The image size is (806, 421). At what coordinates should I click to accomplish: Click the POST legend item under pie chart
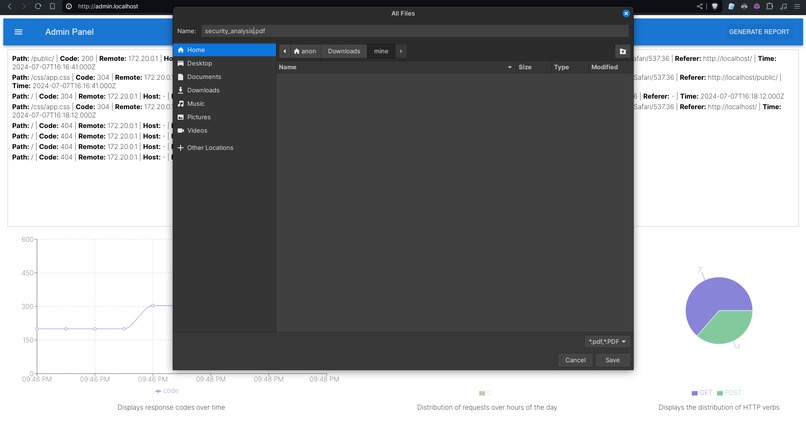[729, 393]
